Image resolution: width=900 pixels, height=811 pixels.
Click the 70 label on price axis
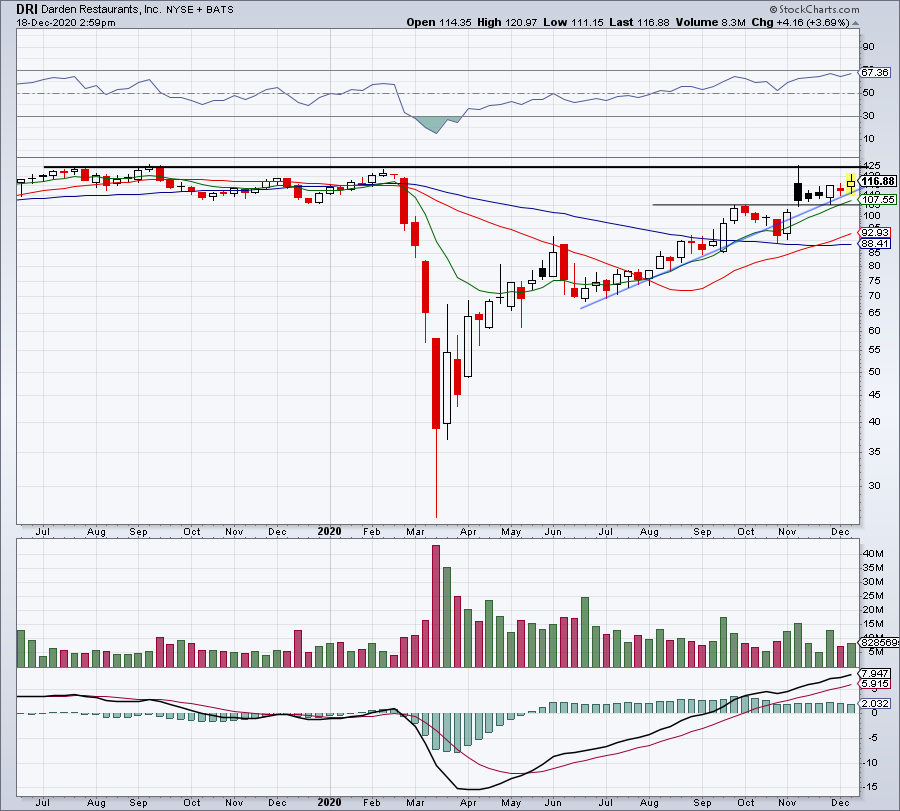point(874,296)
